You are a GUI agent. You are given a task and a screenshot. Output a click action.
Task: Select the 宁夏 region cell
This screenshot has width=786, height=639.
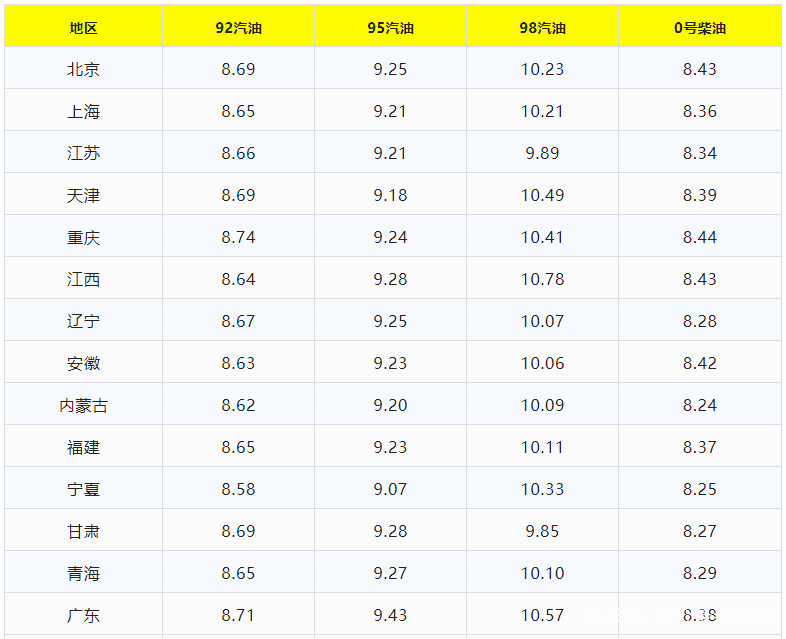pyautogui.click(x=83, y=489)
